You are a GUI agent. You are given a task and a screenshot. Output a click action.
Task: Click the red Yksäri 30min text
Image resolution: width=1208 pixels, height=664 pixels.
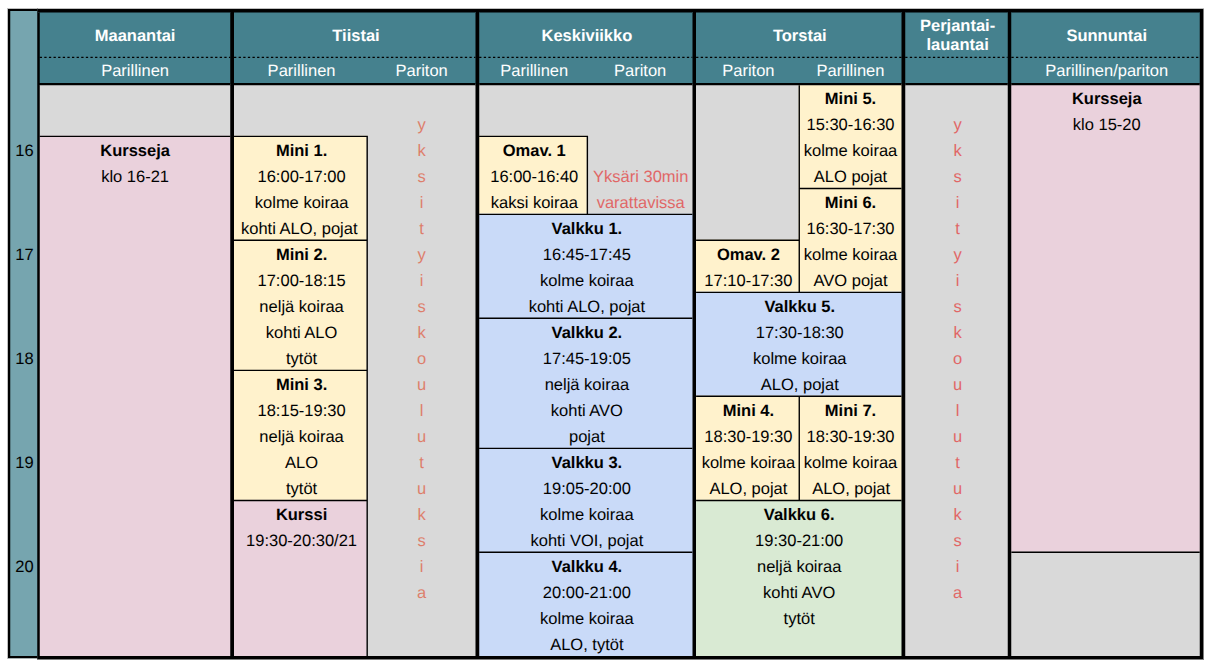point(640,177)
